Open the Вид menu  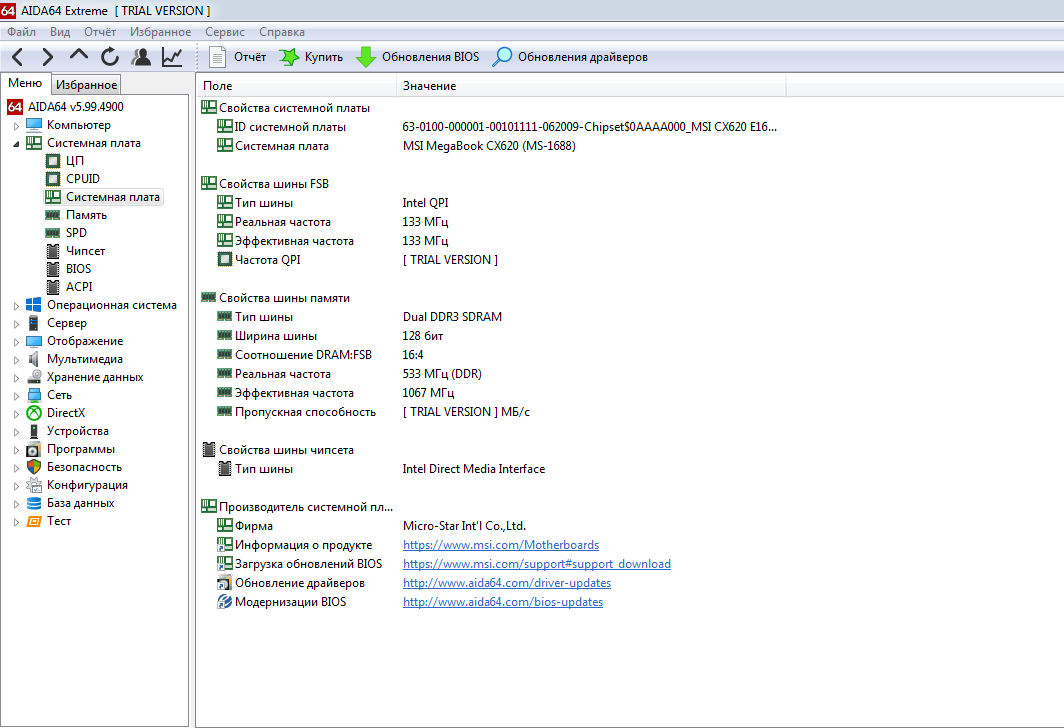tap(60, 32)
